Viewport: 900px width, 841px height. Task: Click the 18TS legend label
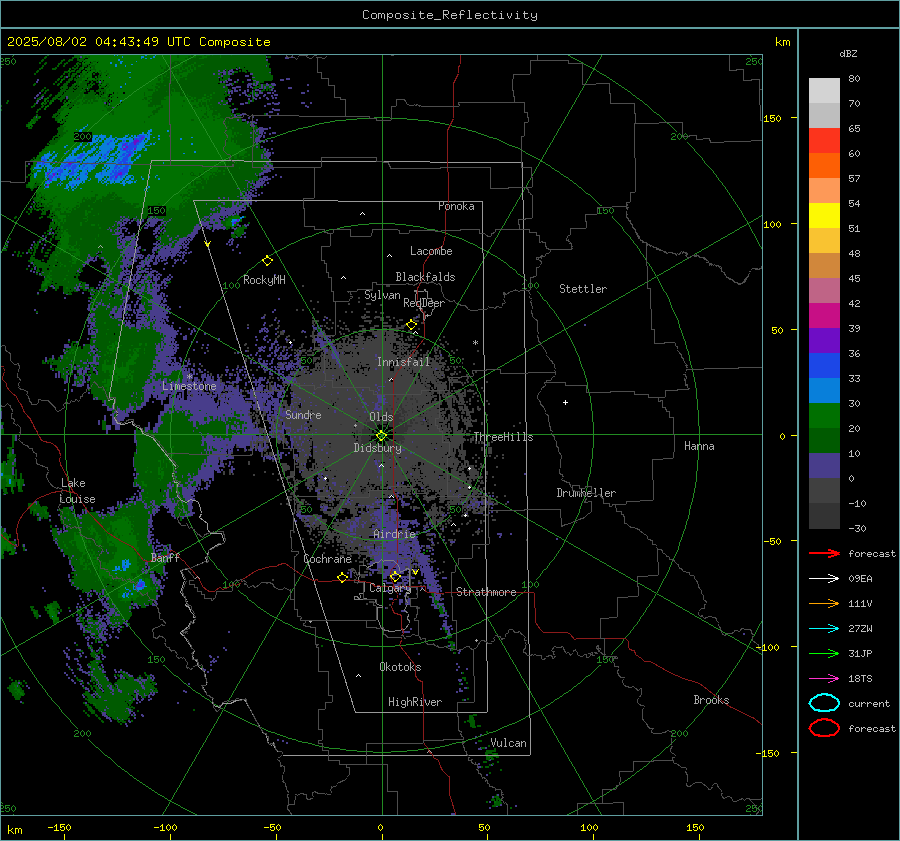click(x=860, y=679)
